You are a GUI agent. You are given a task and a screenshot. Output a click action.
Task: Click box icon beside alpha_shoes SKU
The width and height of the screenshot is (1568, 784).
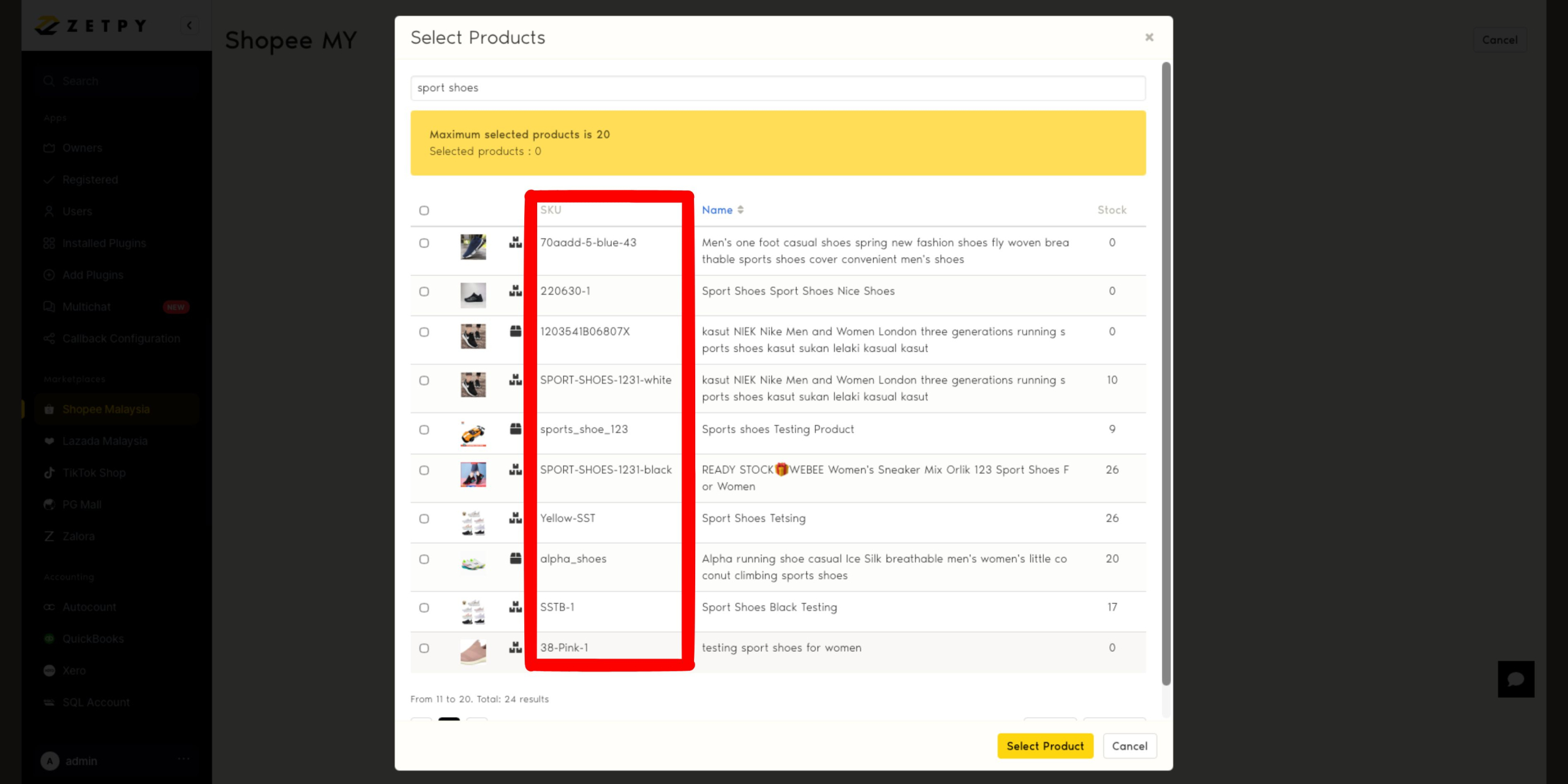[515, 559]
